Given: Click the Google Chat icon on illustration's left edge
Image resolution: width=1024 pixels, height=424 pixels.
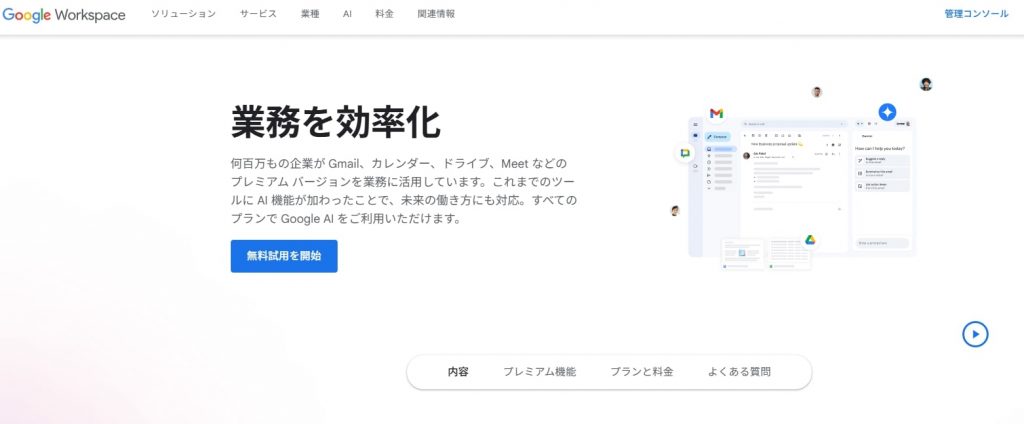Looking at the screenshot, I should pyautogui.click(x=685, y=153).
